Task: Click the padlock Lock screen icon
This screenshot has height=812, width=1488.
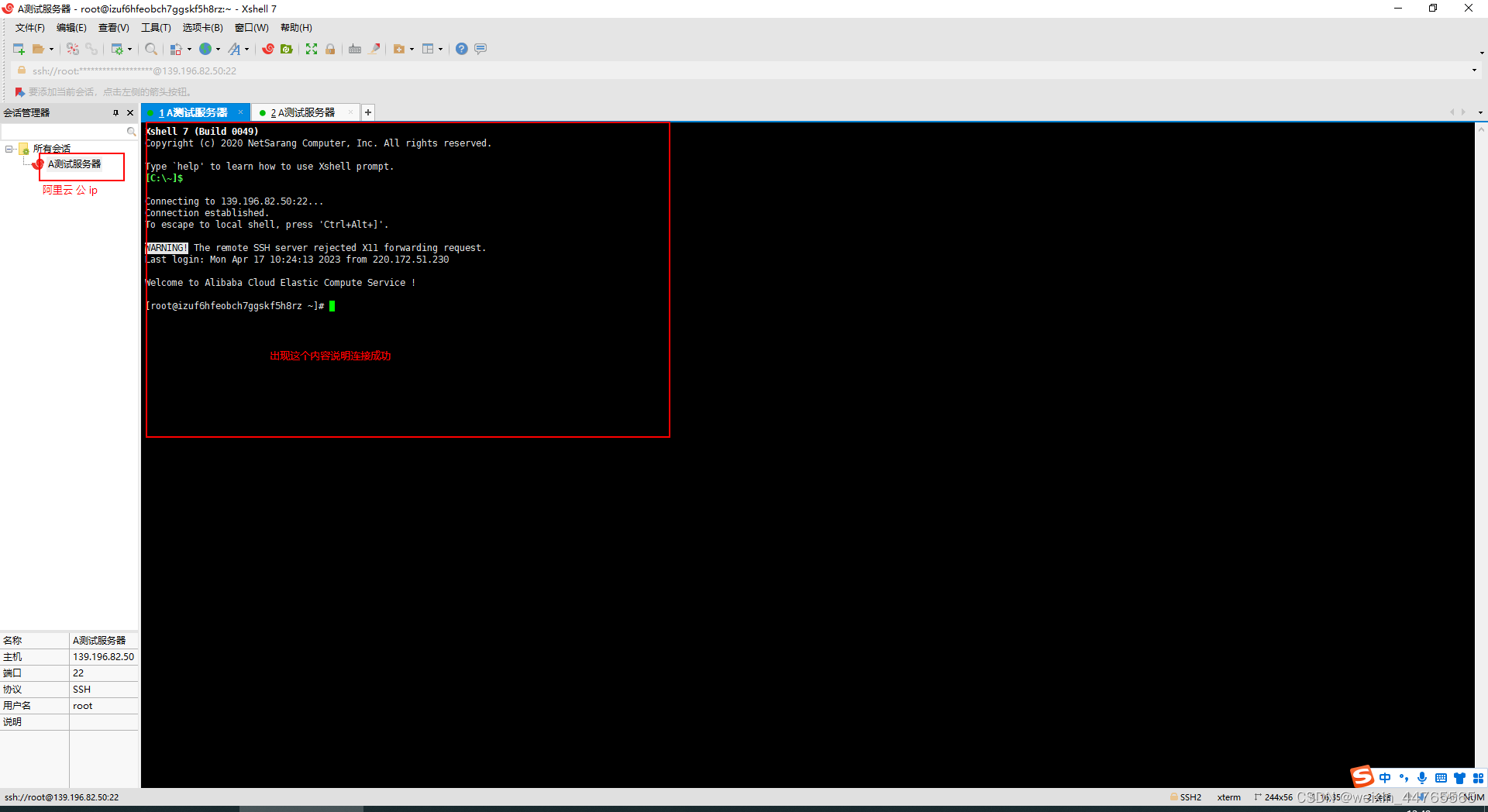Action: coord(330,49)
